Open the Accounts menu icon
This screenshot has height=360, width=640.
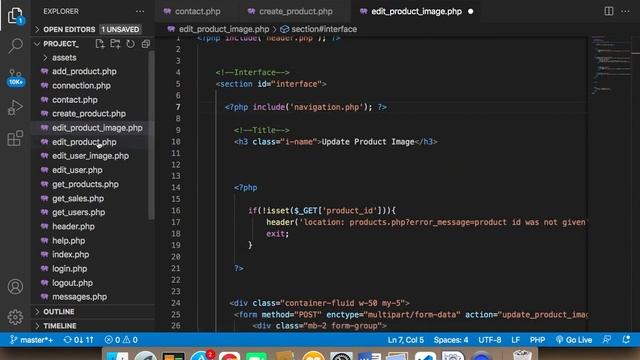pos(15,287)
